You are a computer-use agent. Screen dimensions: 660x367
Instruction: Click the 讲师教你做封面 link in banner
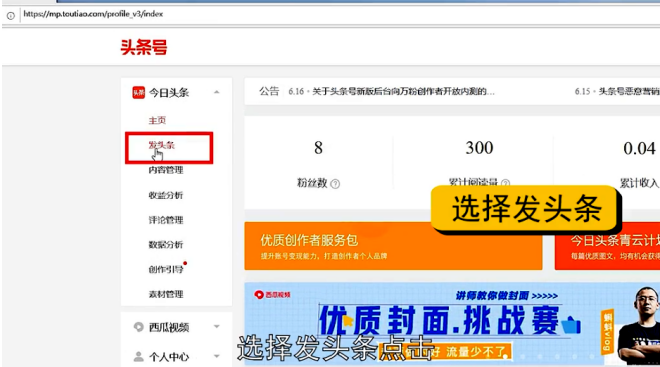click(x=507, y=296)
